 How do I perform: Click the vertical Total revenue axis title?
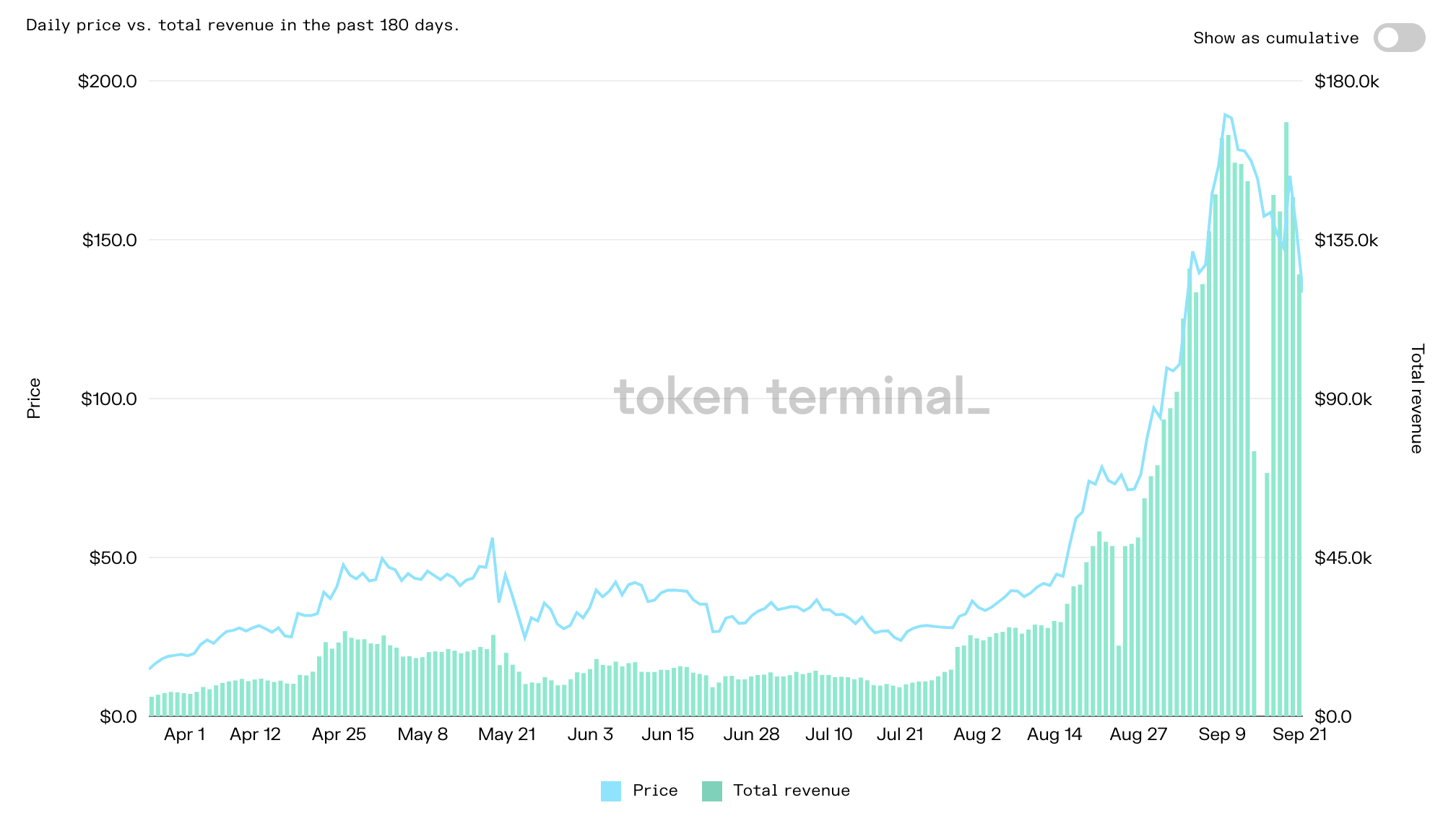(1417, 399)
